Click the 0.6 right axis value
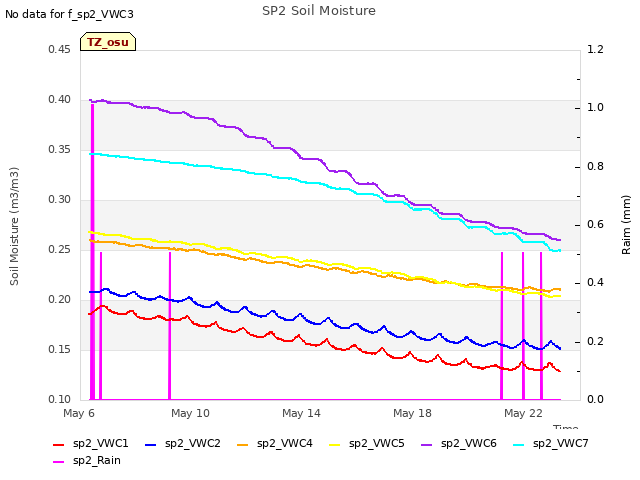Viewport: 640px width, 480px height. click(x=596, y=225)
